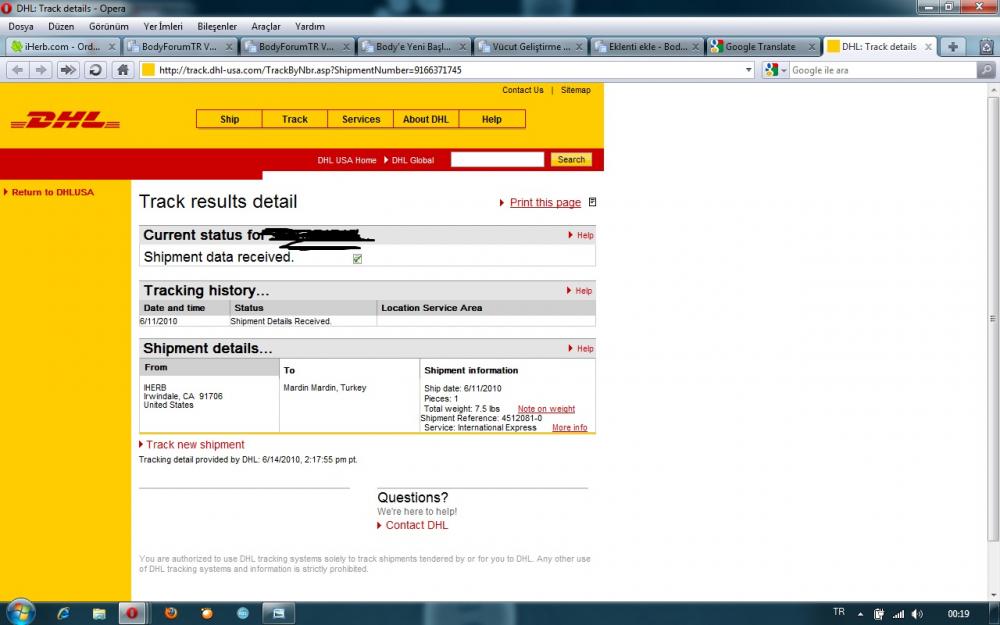Open the Note on weight link

pyautogui.click(x=547, y=409)
